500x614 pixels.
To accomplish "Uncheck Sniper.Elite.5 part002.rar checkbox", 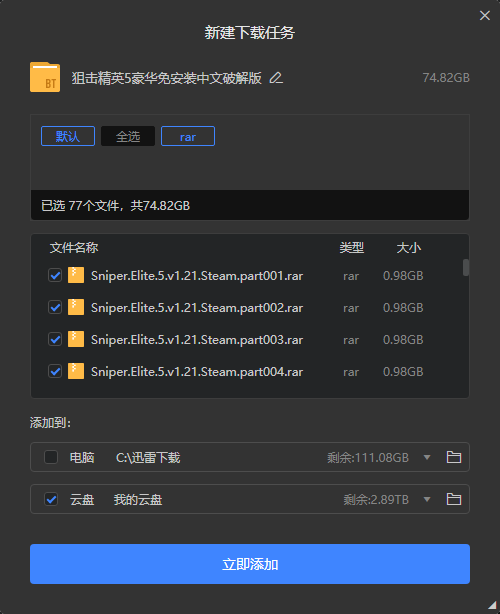I will pyautogui.click(x=55, y=307).
